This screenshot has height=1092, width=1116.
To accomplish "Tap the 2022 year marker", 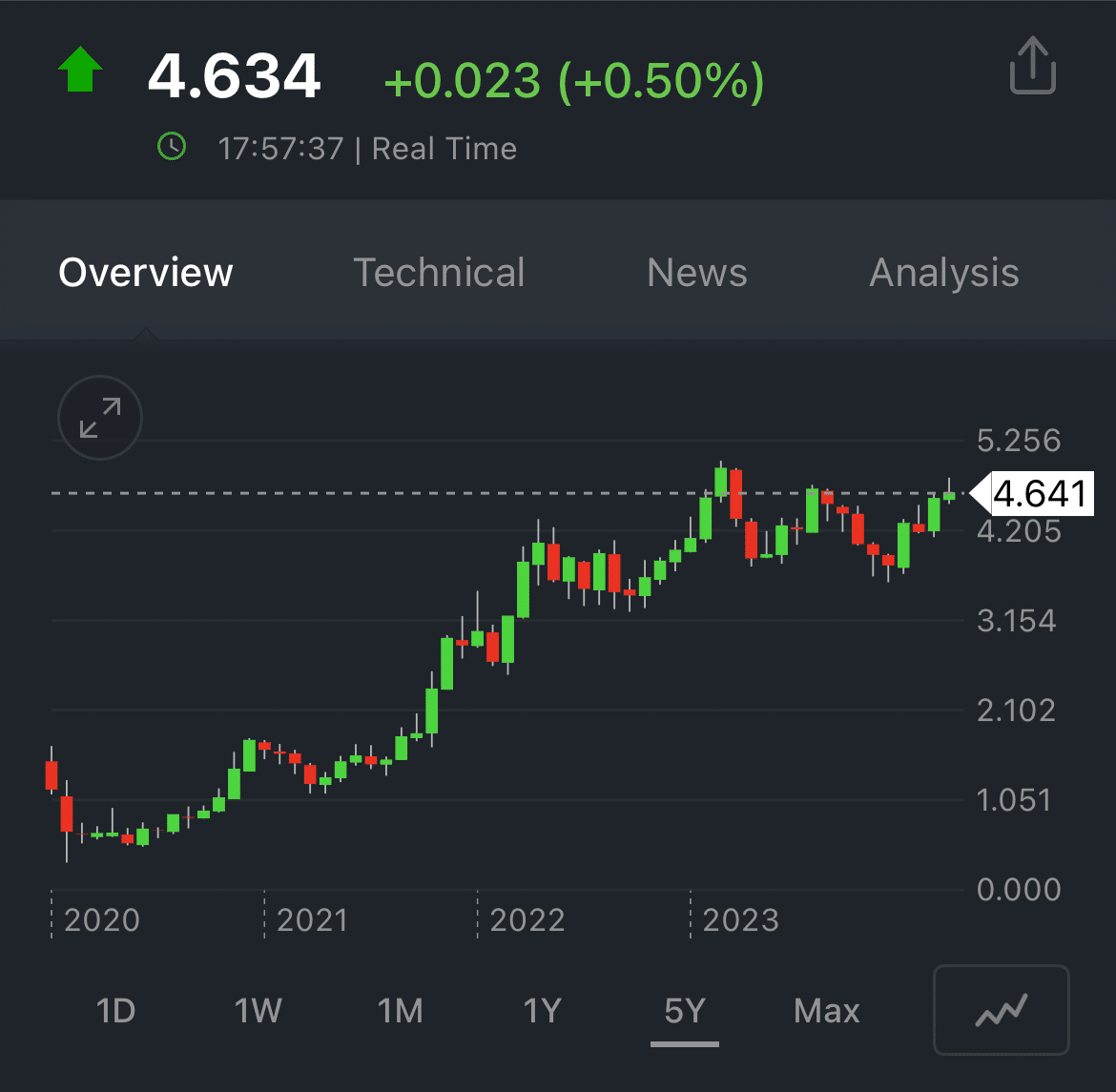I will [527, 920].
